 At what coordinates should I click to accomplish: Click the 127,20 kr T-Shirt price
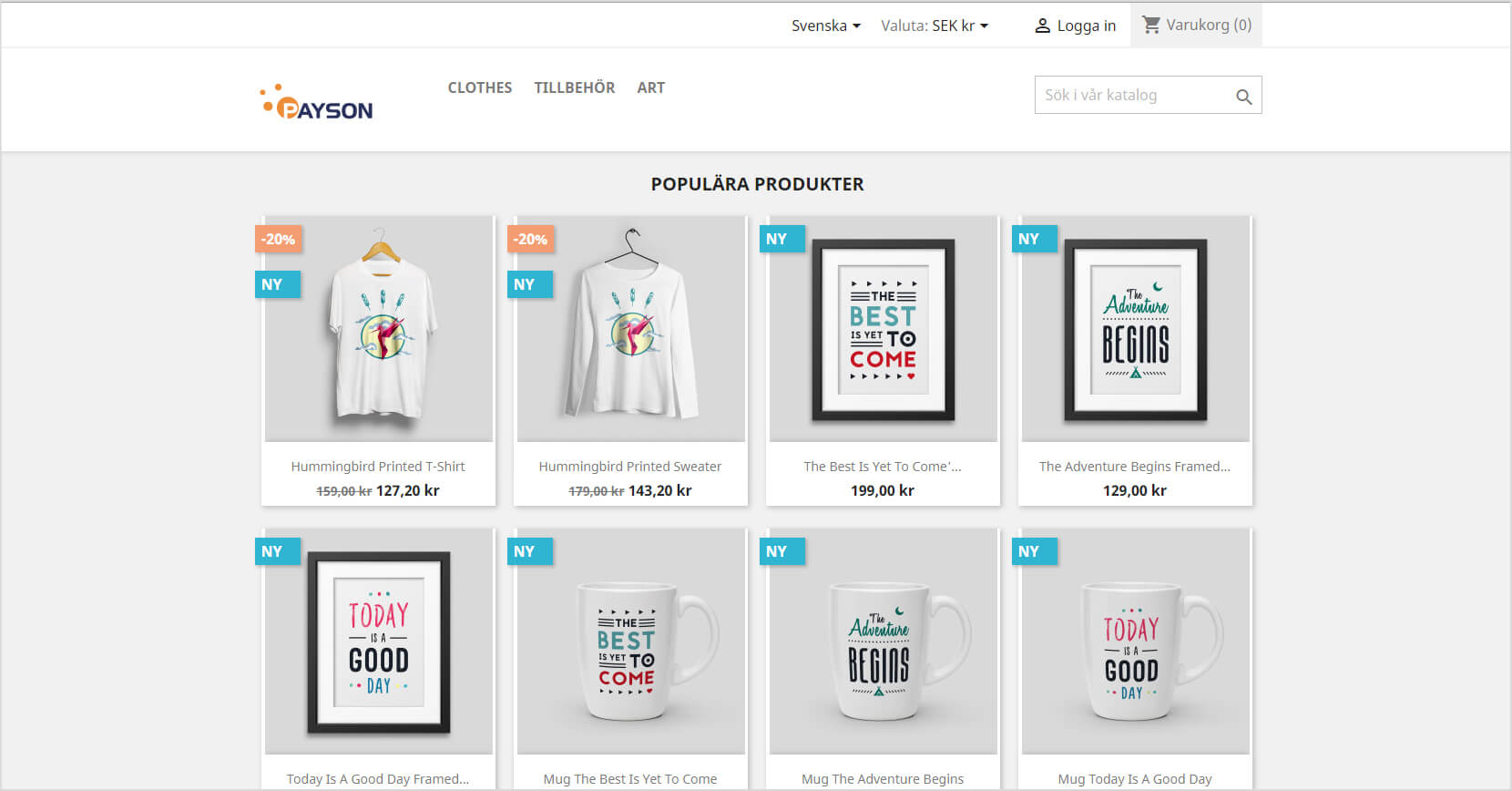tap(408, 490)
